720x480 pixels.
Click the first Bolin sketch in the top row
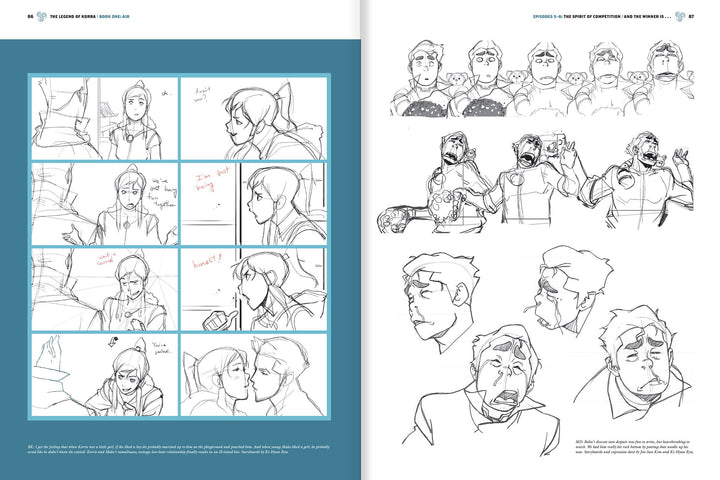[x=422, y=79]
